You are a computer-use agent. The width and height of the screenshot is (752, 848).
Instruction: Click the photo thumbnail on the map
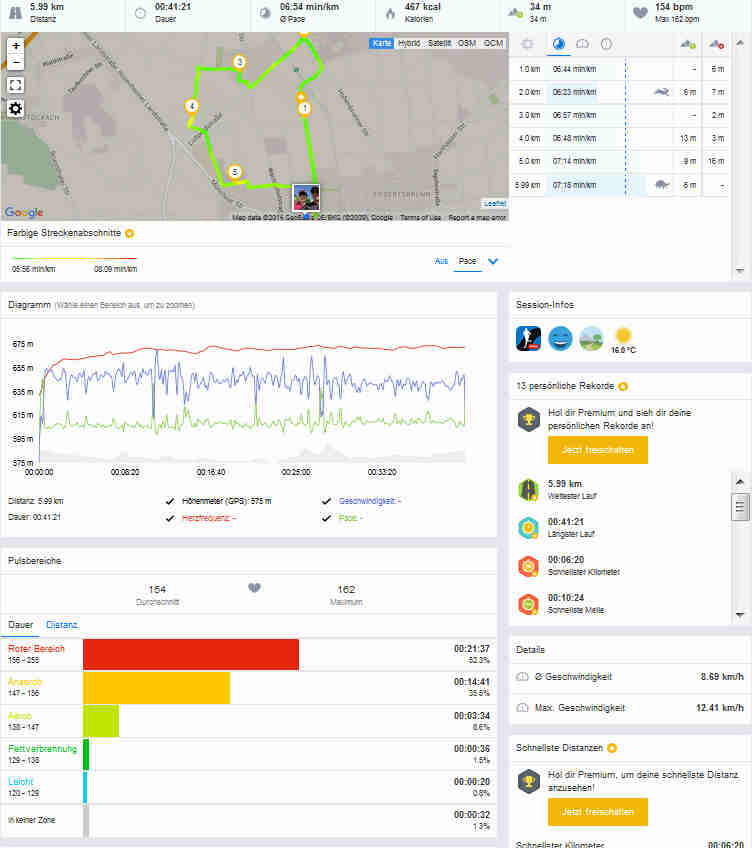tap(306, 197)
